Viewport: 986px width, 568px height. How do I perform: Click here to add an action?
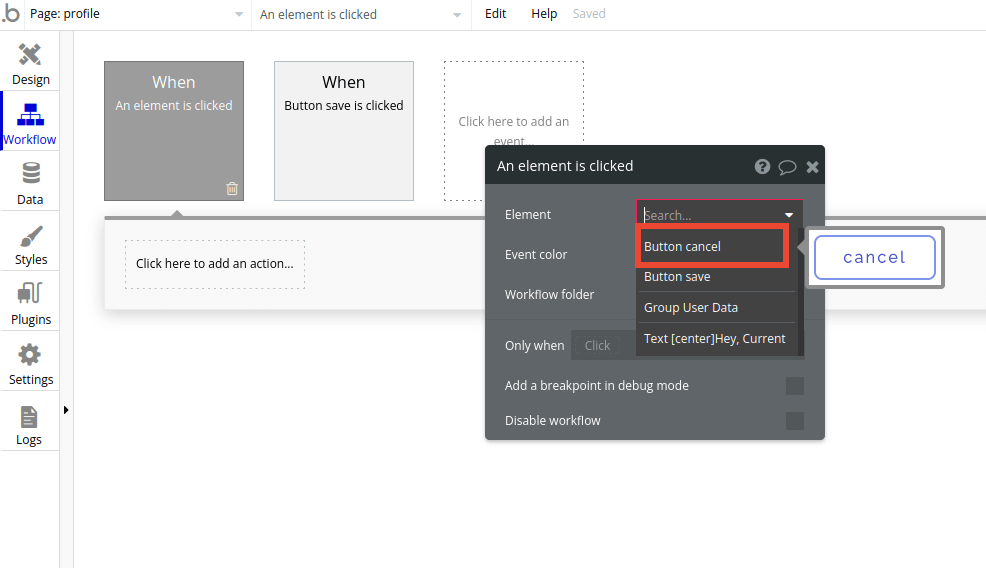pyautogui.click(x=215, y=264)
